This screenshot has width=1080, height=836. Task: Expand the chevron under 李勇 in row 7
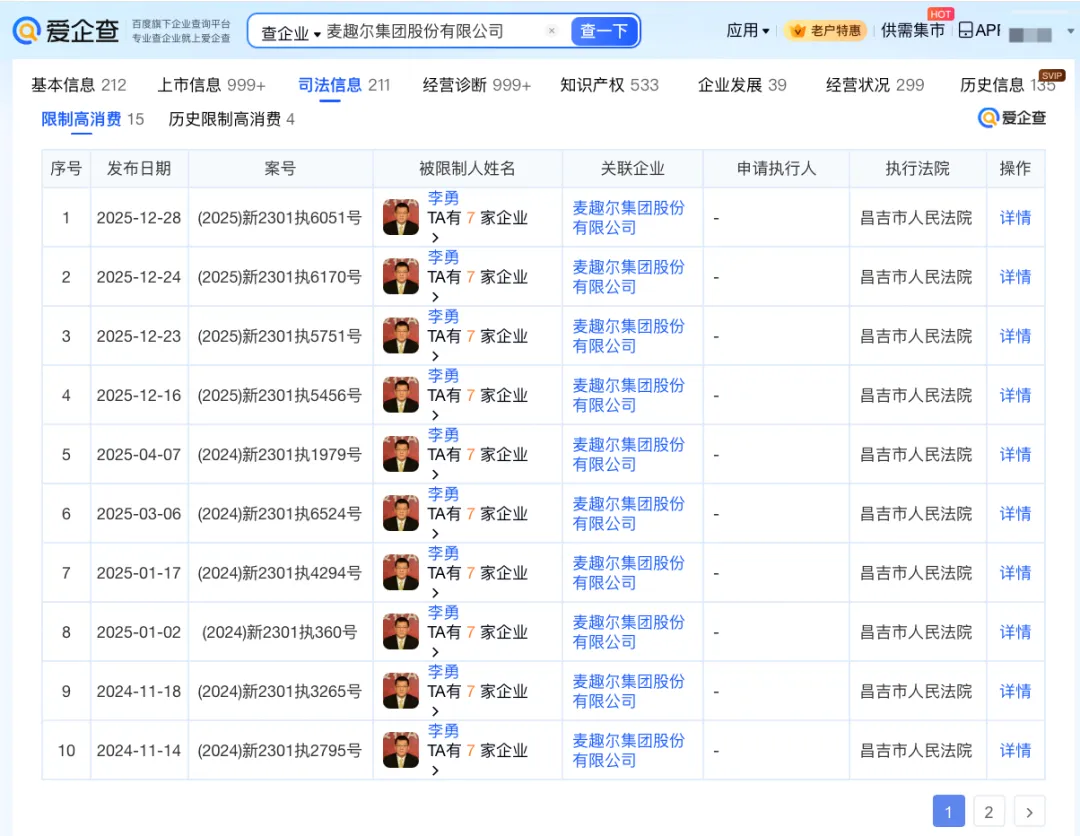coord(435,593)
